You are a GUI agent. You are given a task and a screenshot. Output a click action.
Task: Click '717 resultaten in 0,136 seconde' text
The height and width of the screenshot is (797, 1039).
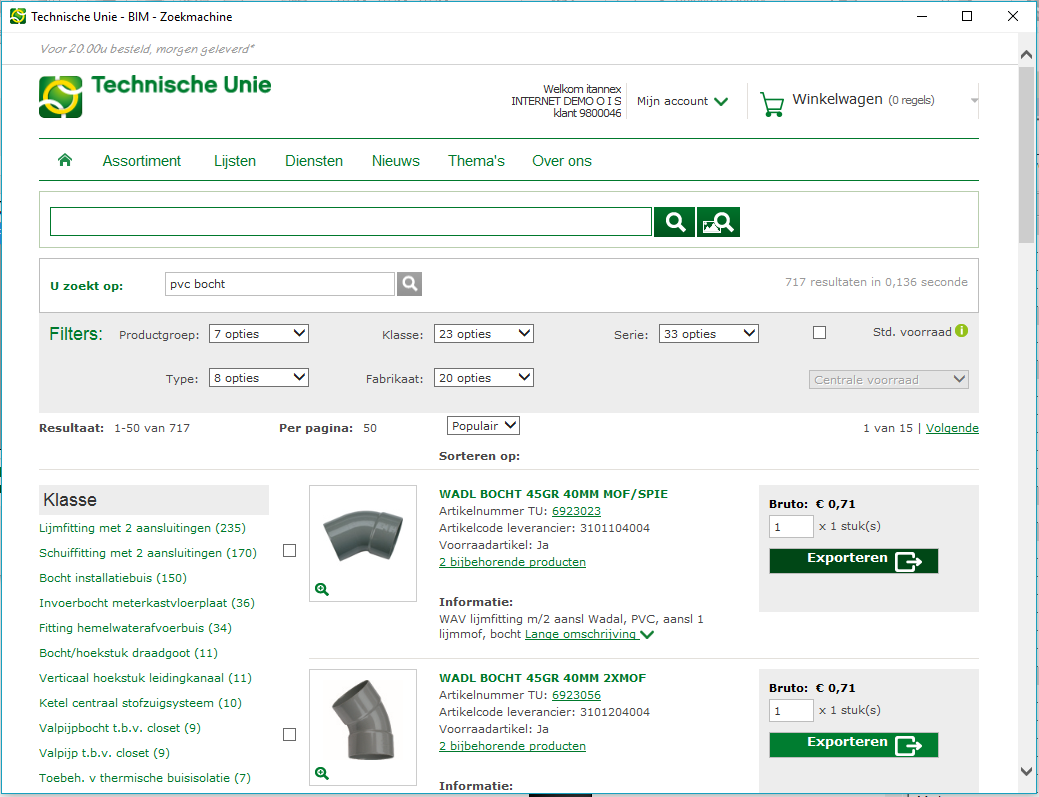[876, 282]
